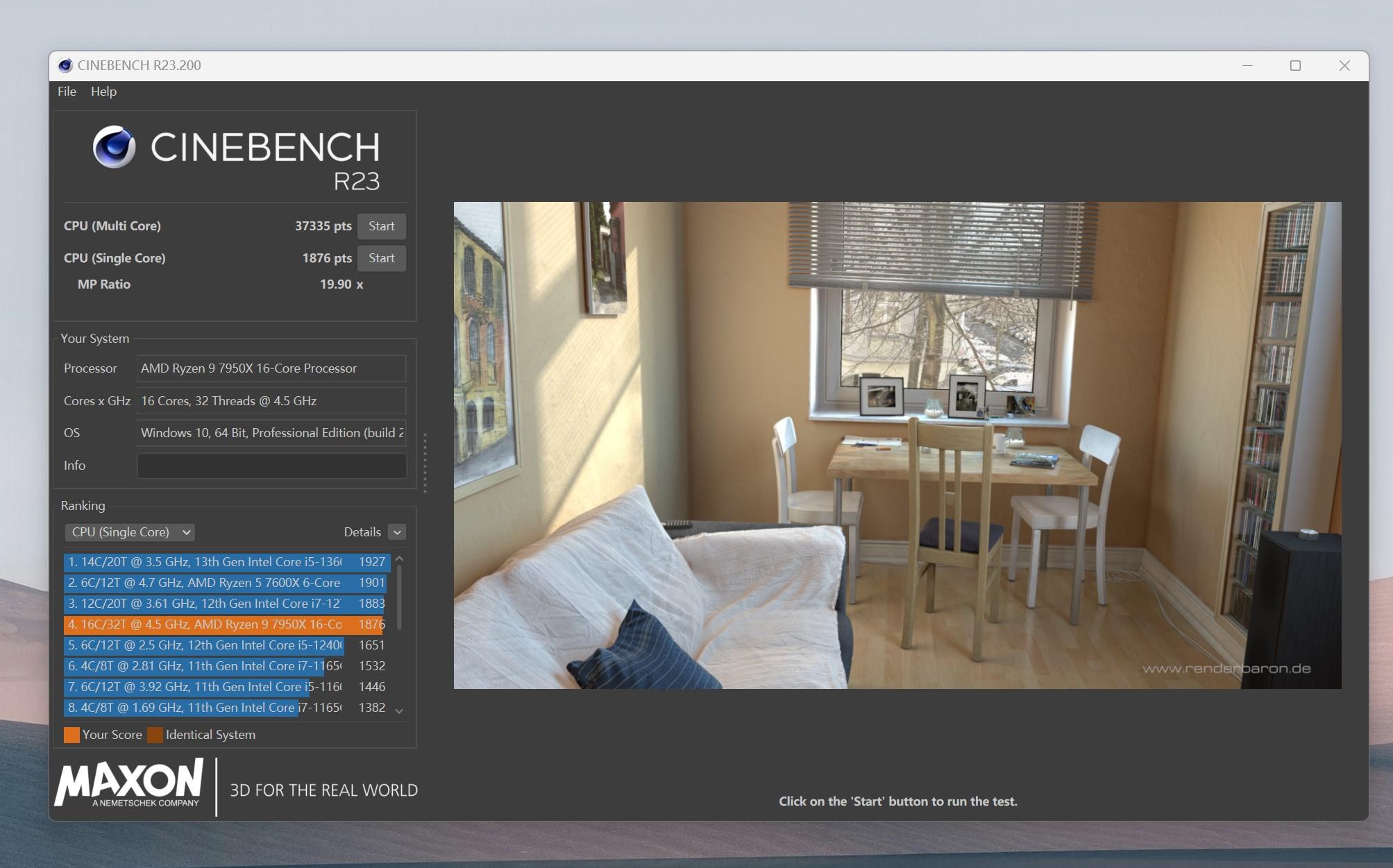Click the Cinebench title bar app icon
Screen dimensions: 1393x868
pos(65,65)
